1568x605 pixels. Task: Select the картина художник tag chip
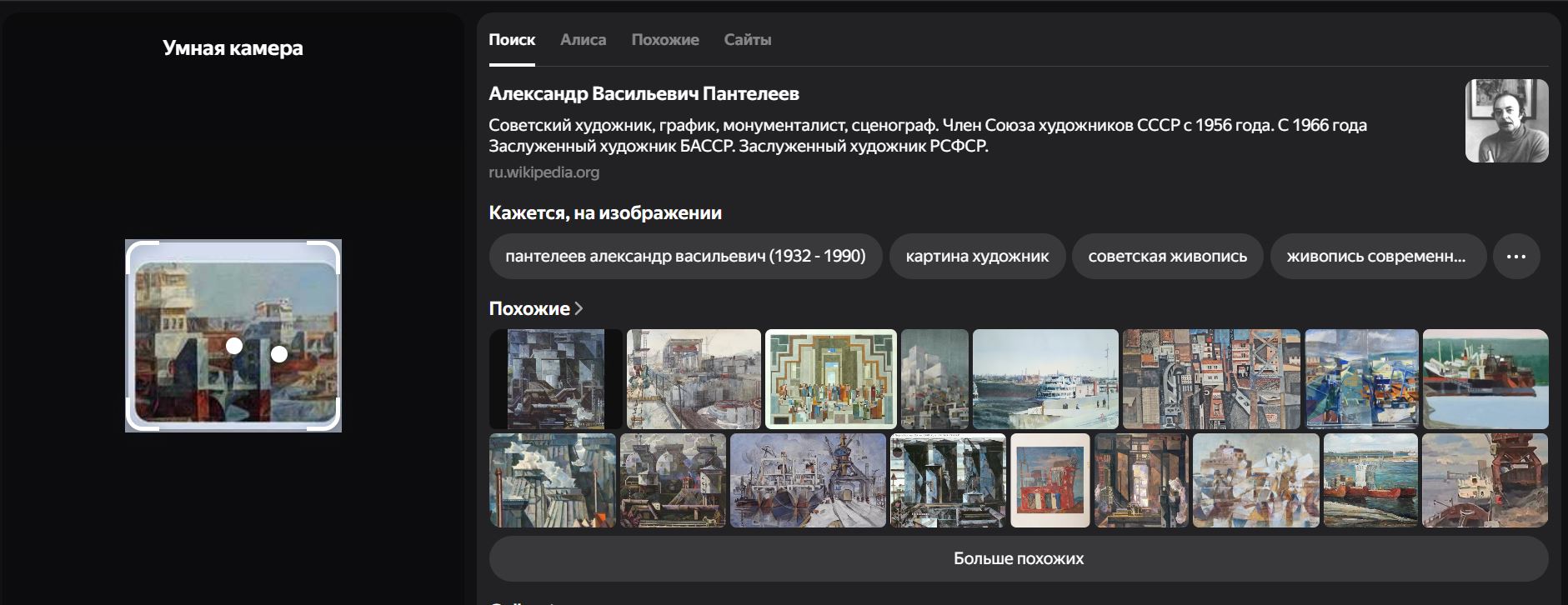(x=977, y=257)
